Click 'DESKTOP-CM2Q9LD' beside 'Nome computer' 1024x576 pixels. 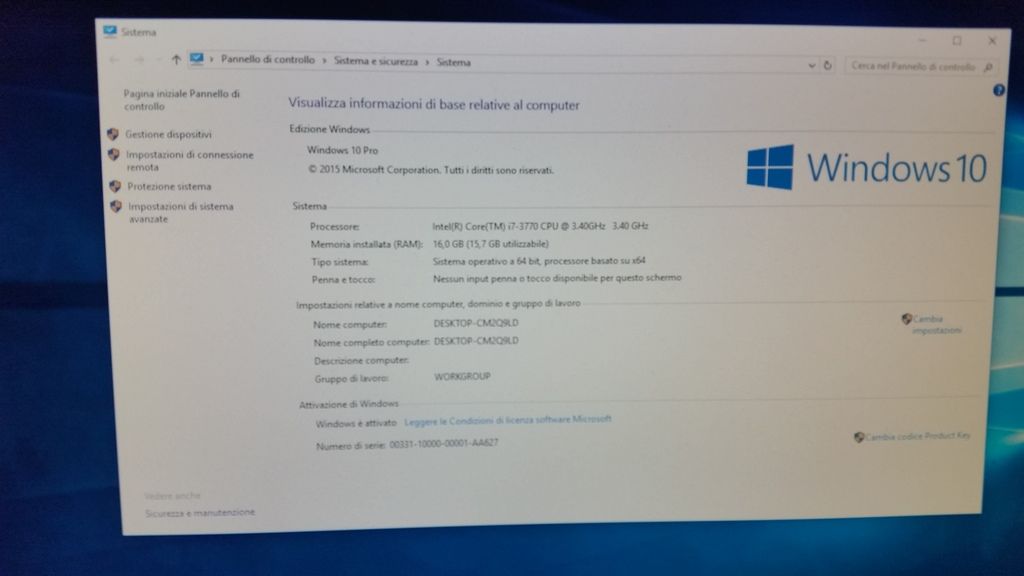coord(476,323)
